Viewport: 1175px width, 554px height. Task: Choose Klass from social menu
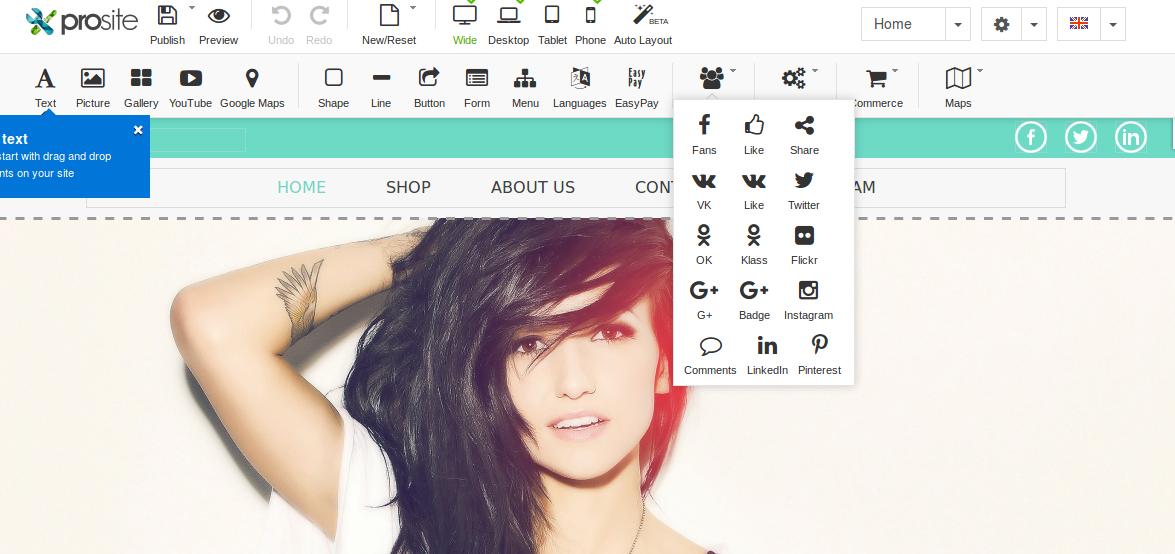754,245
